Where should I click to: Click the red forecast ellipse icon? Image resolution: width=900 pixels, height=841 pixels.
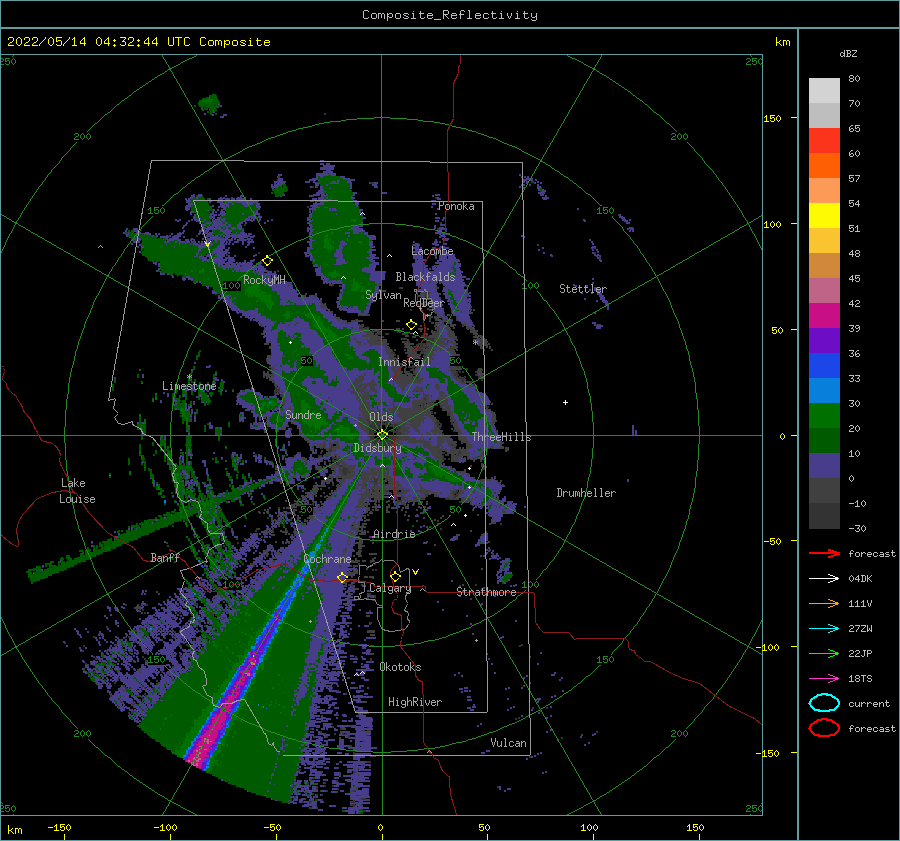coord(824,728)
